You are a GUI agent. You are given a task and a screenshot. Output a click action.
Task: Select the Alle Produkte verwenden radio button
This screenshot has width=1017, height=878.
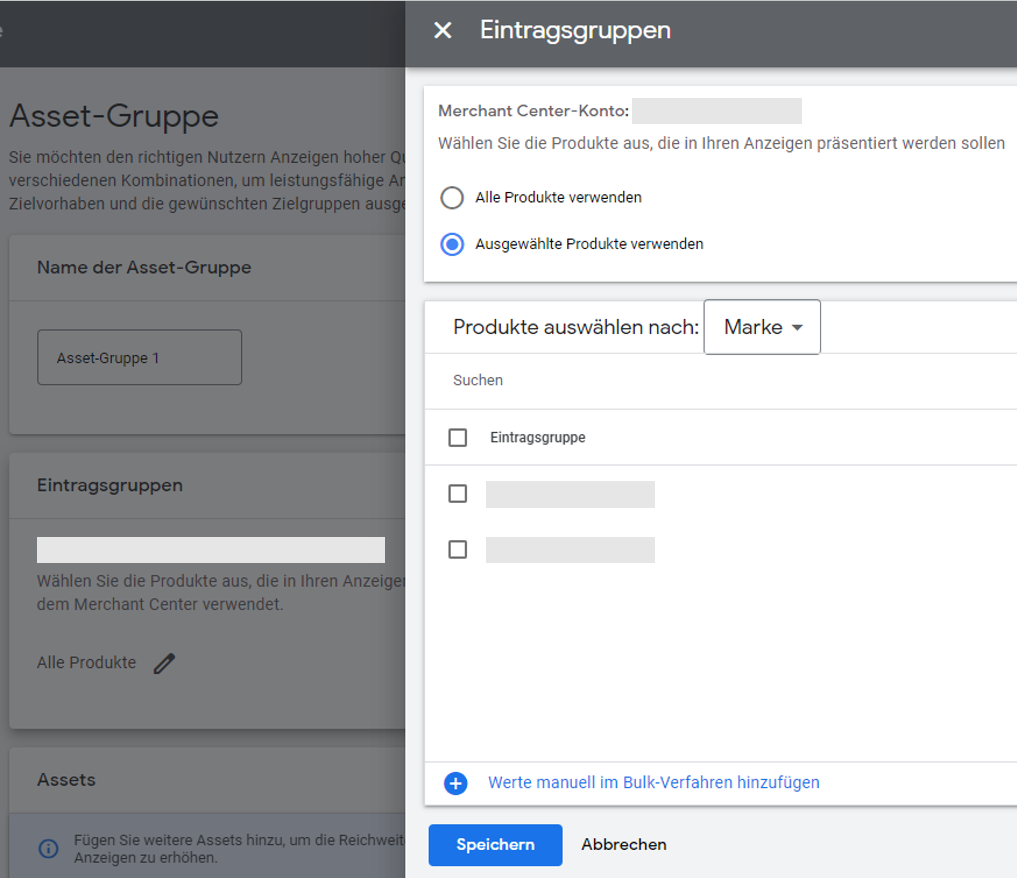[452, 197]
